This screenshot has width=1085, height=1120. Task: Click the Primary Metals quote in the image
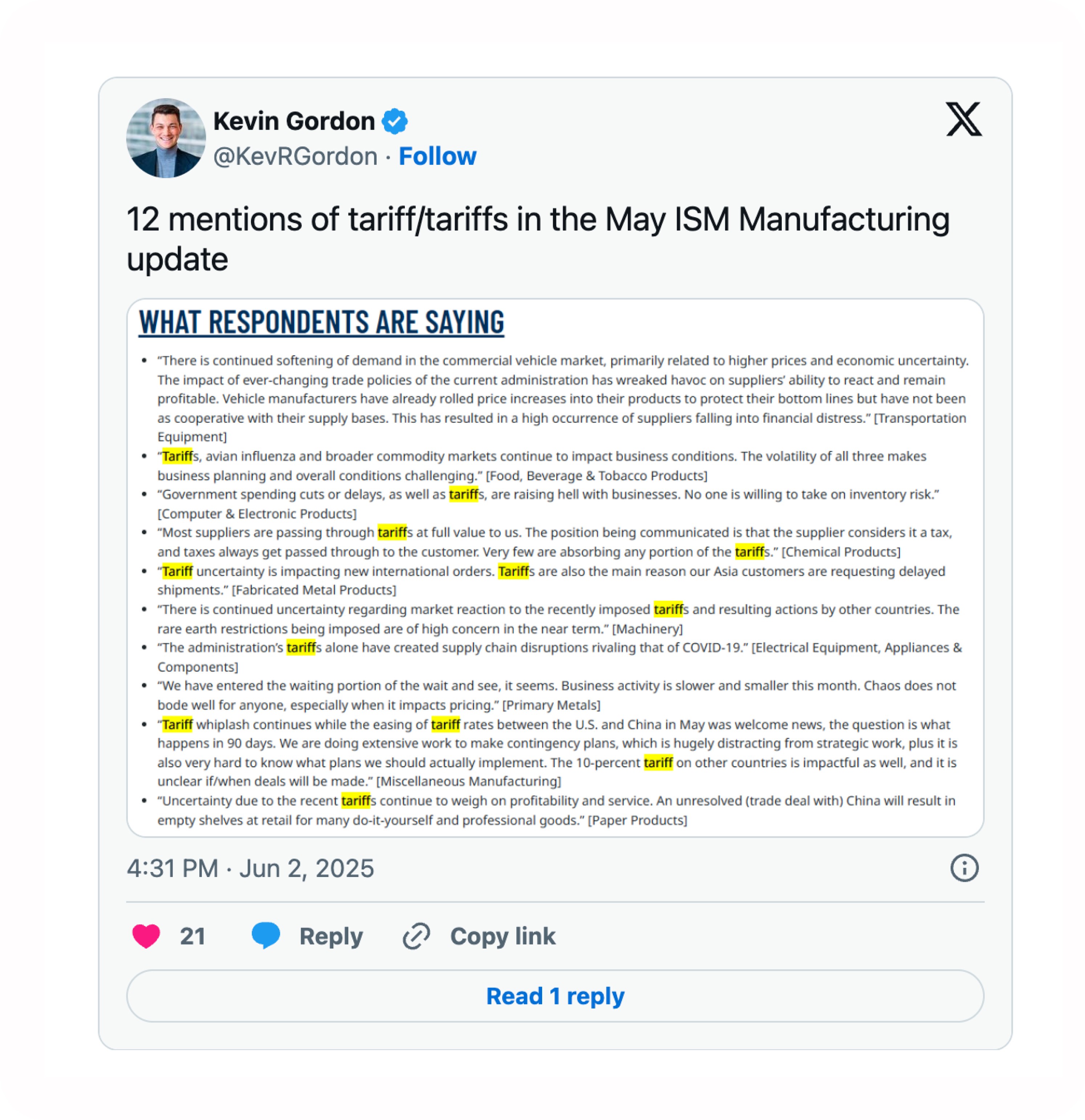coord(557,695)
